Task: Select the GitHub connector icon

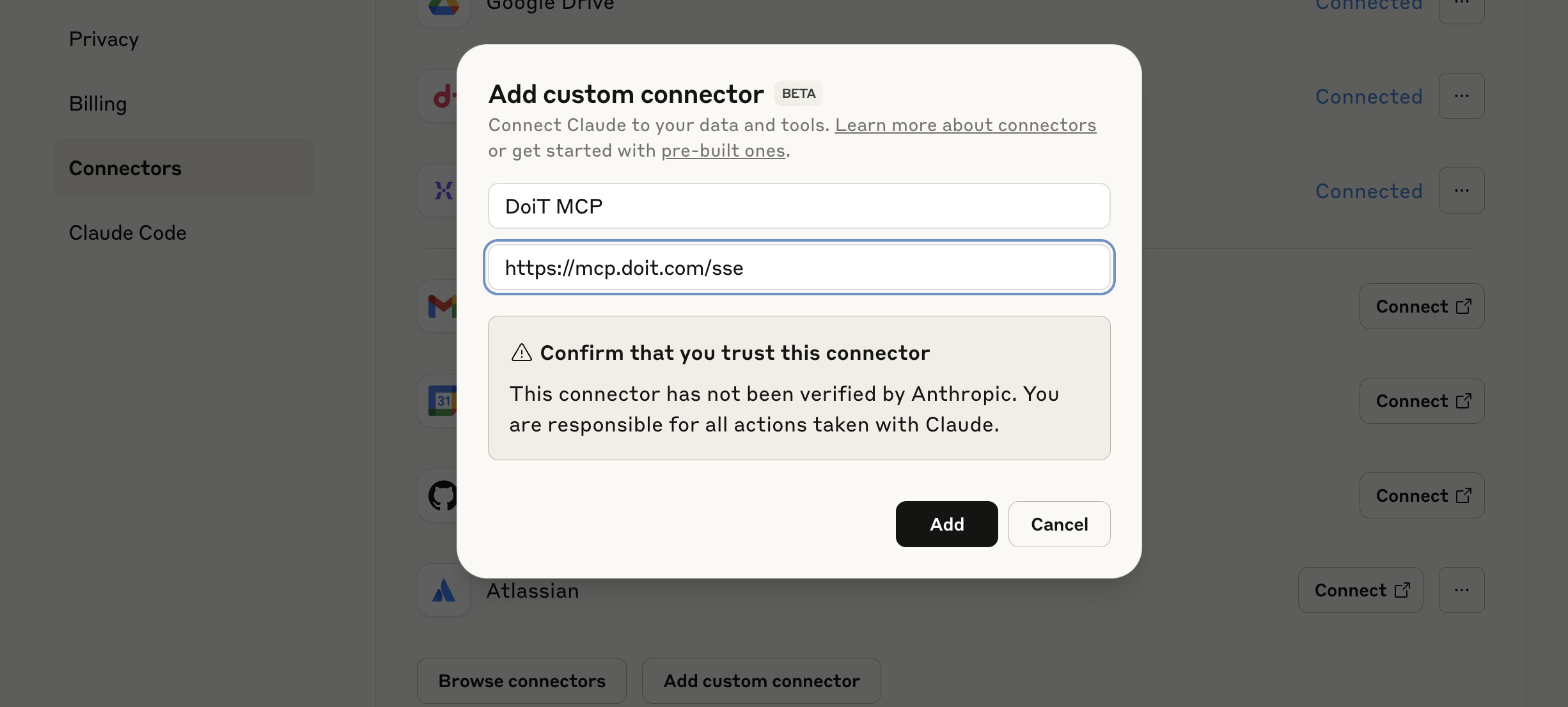Action: click(443, 495)
